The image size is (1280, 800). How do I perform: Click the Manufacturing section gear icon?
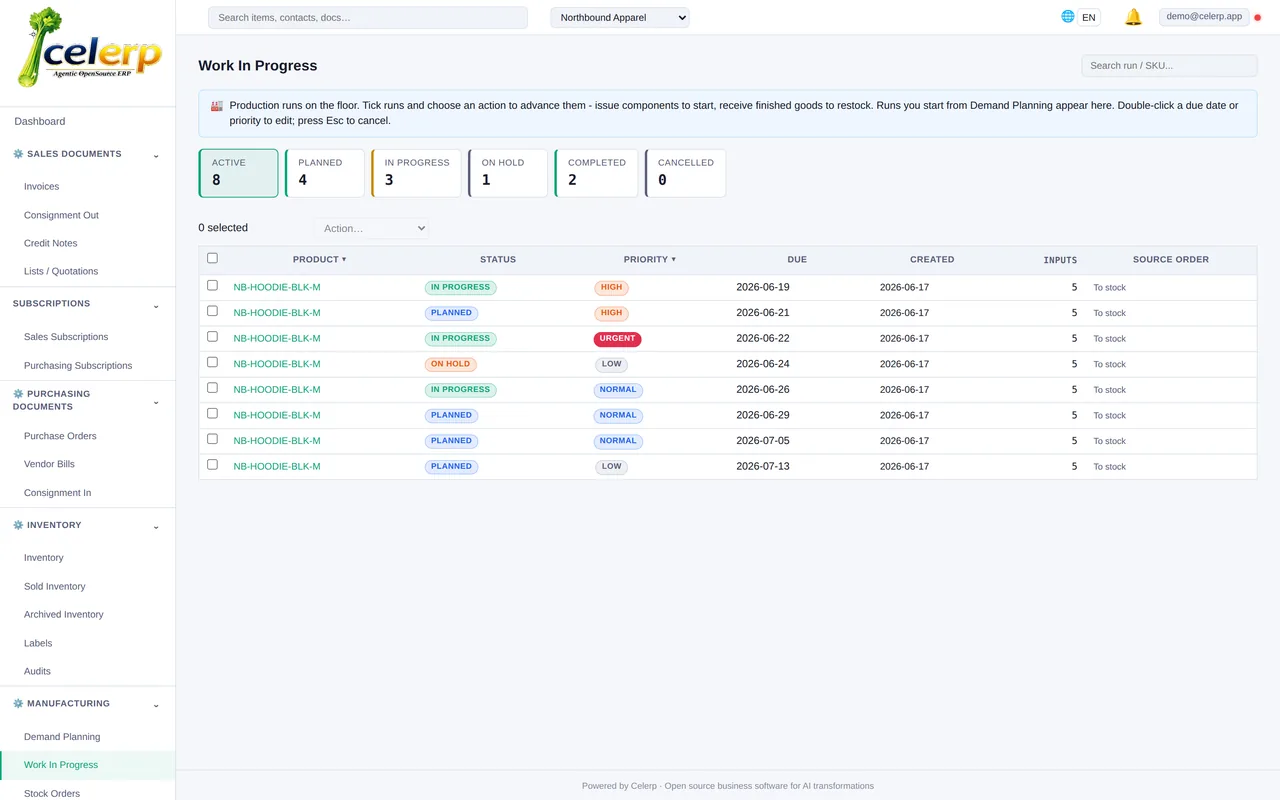click(x=18, y=704)
